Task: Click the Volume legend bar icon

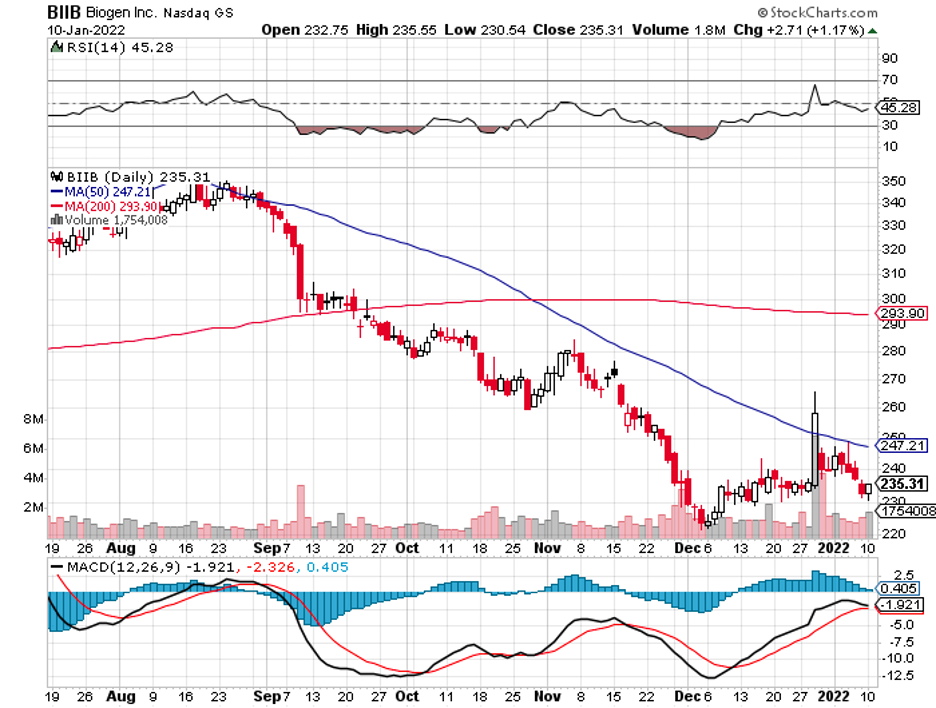Action: point(57,220)
